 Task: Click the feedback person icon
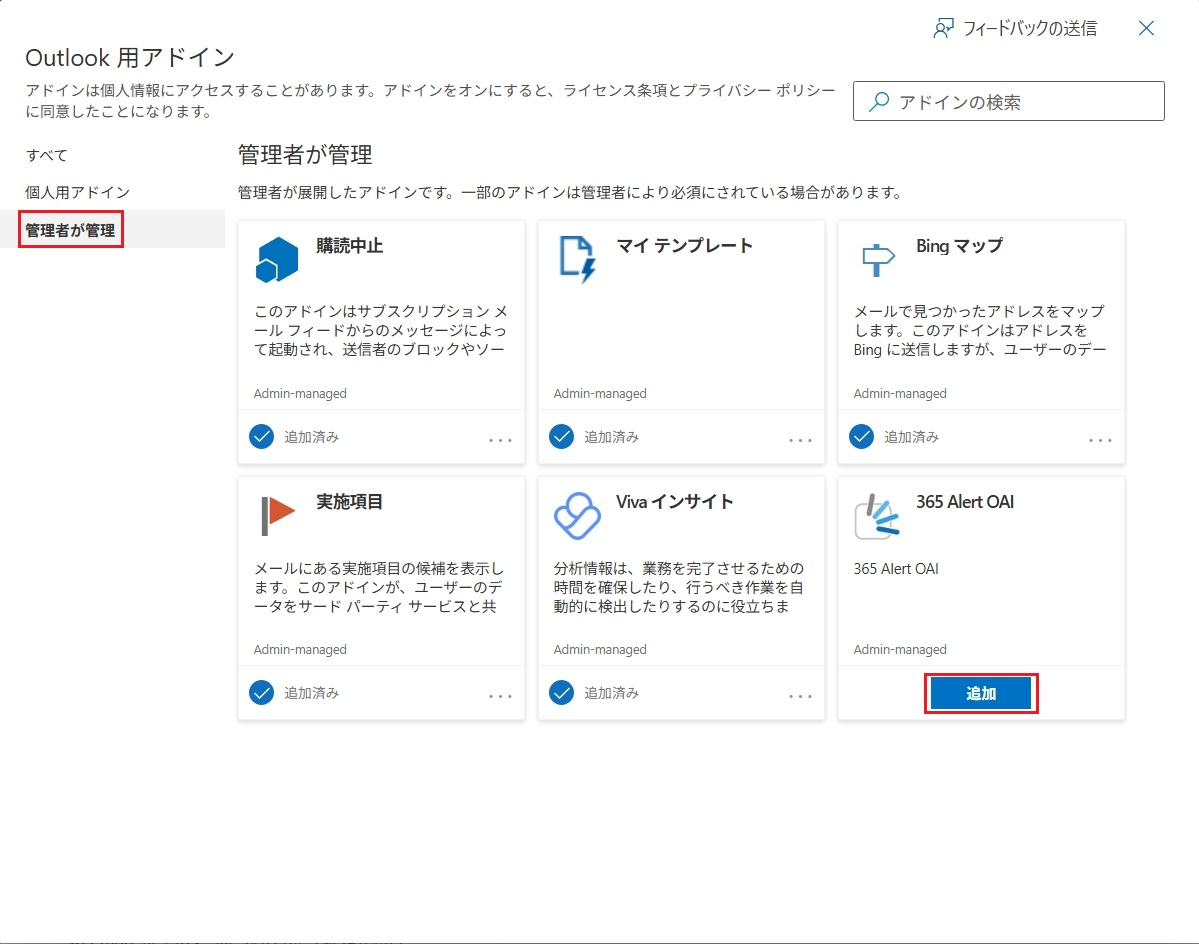[x=943, y=28]
